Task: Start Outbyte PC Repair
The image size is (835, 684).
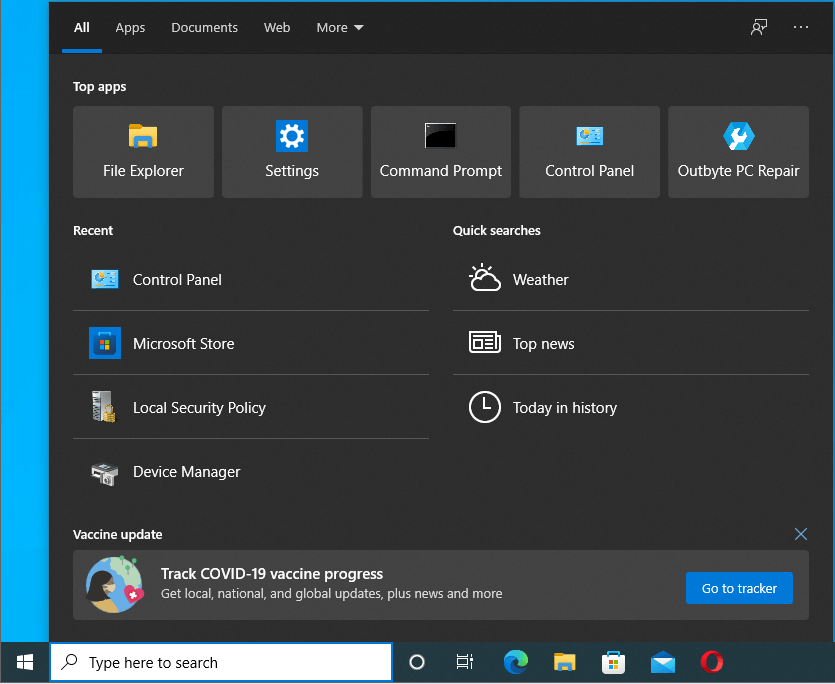Action: tap(738, 151)
